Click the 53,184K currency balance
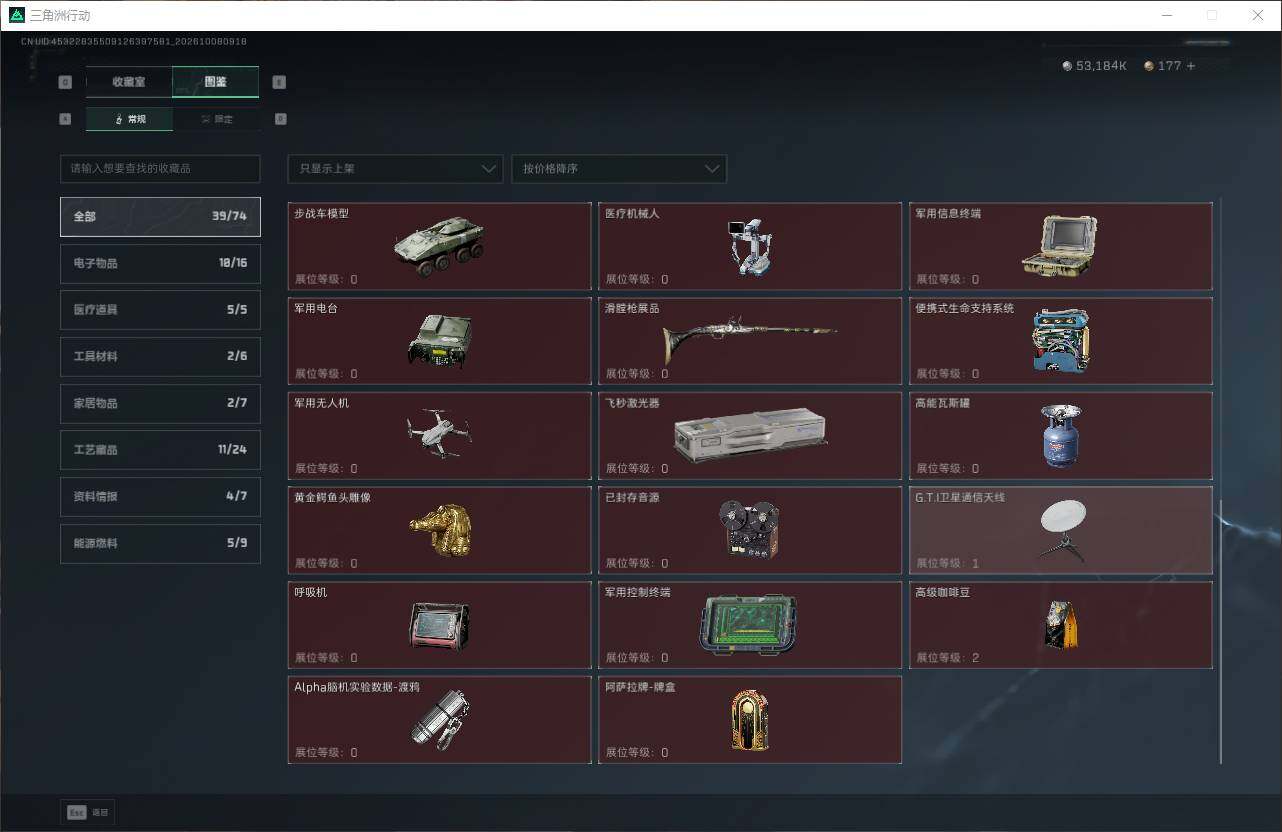 click(x=1095, y=66)
